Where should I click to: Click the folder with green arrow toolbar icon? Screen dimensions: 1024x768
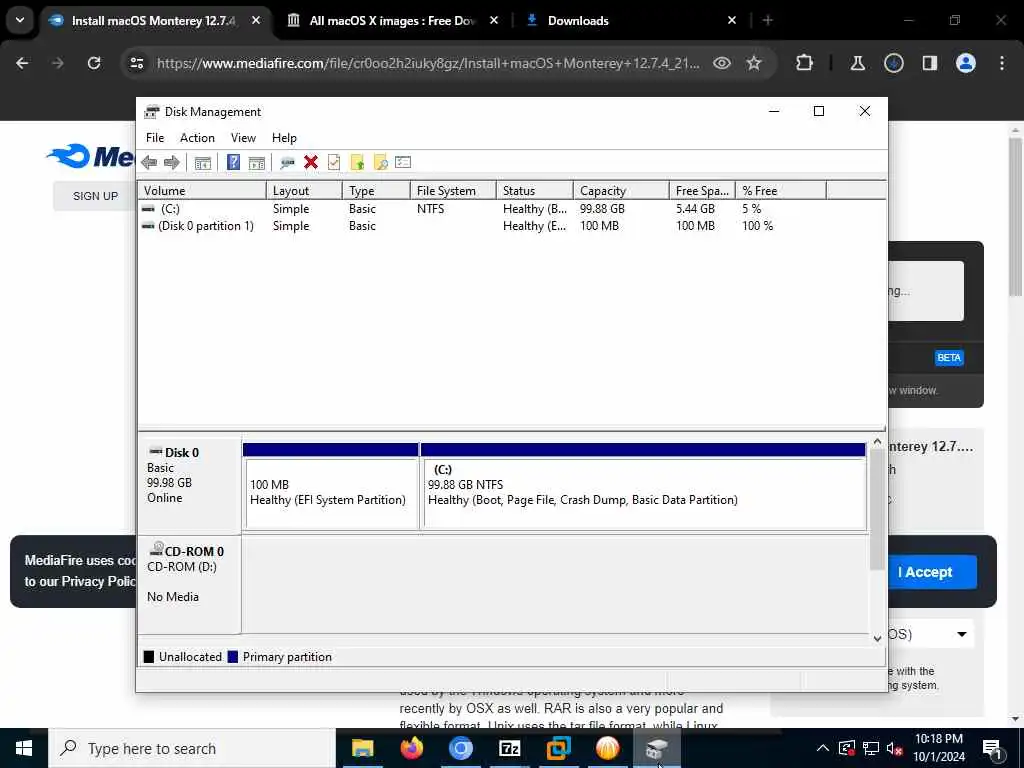point(357,163)
